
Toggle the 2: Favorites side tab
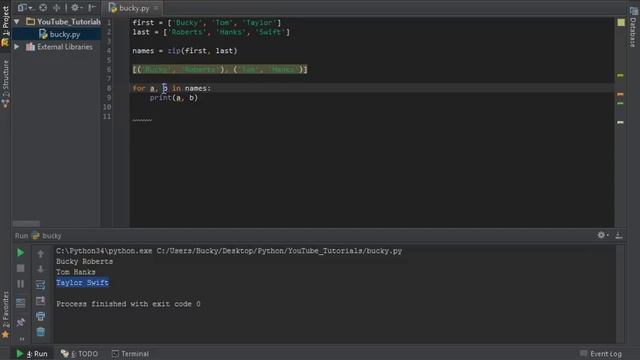(5, 314)
